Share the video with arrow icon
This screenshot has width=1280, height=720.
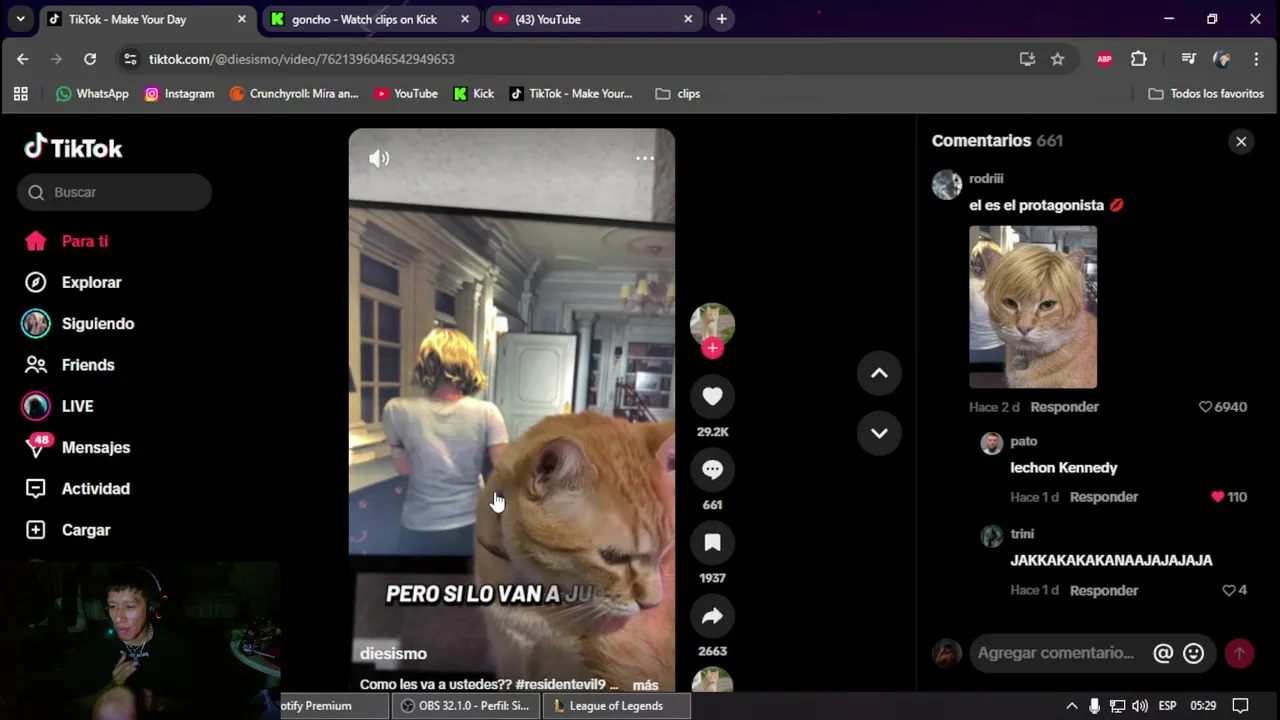coord(712,616)
